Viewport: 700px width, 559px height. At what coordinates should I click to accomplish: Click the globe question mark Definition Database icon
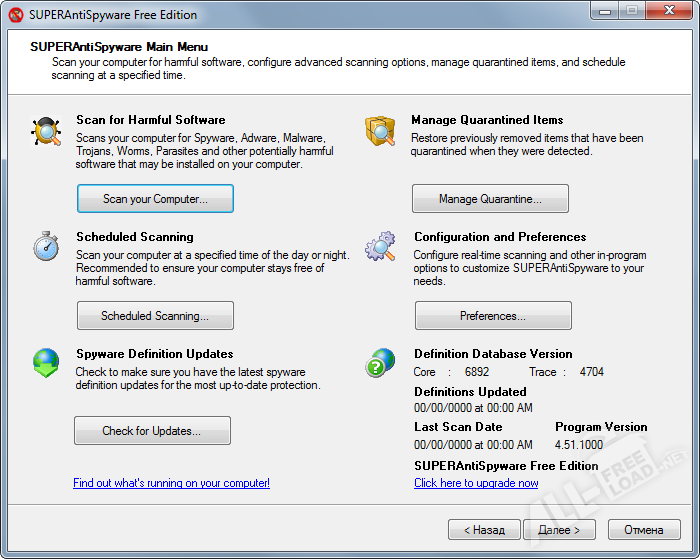point(380,362)
